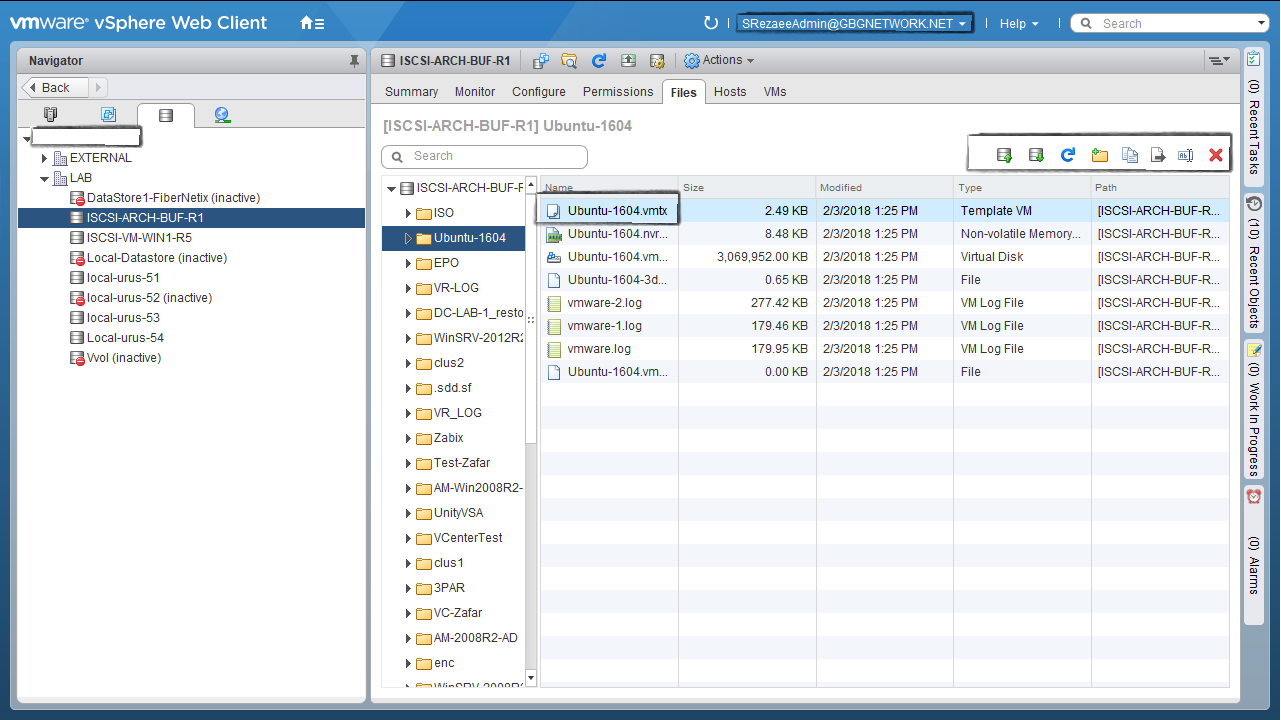This screenshot has width=1281, height=720.
Task: Click the Work In Progress panel icon
Action: pyautogui.click(x=1254, y=349)
